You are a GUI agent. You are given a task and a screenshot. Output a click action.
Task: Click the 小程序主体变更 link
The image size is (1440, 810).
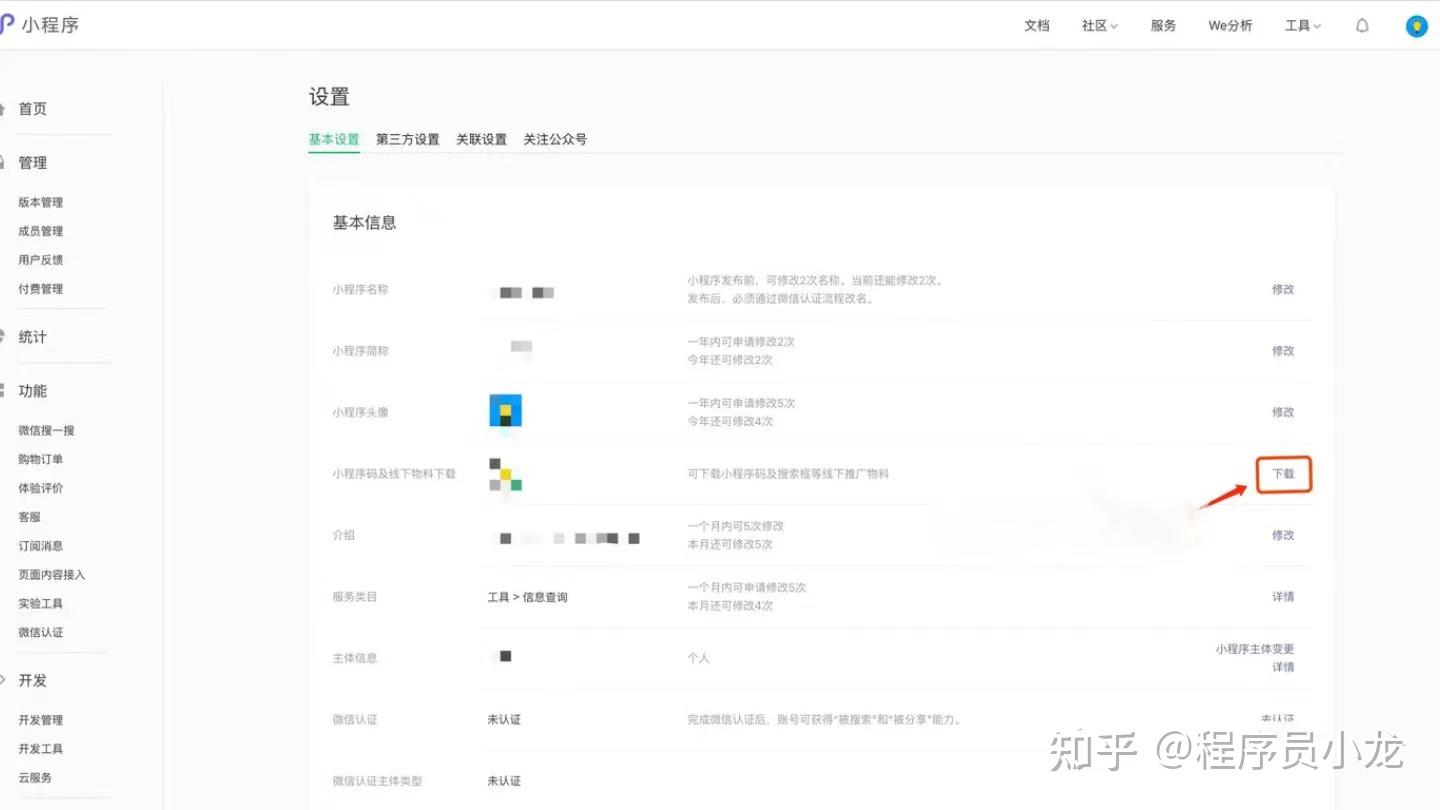click(1255, 649)
